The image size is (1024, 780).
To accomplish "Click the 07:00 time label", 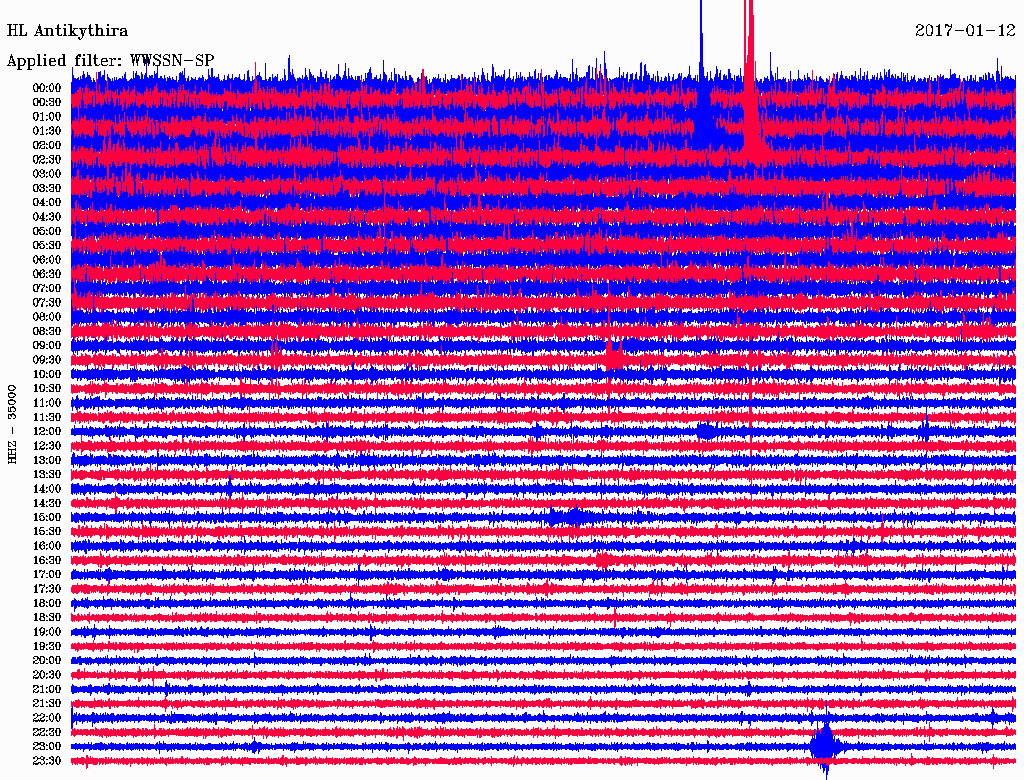I will [x=47, y=288].
